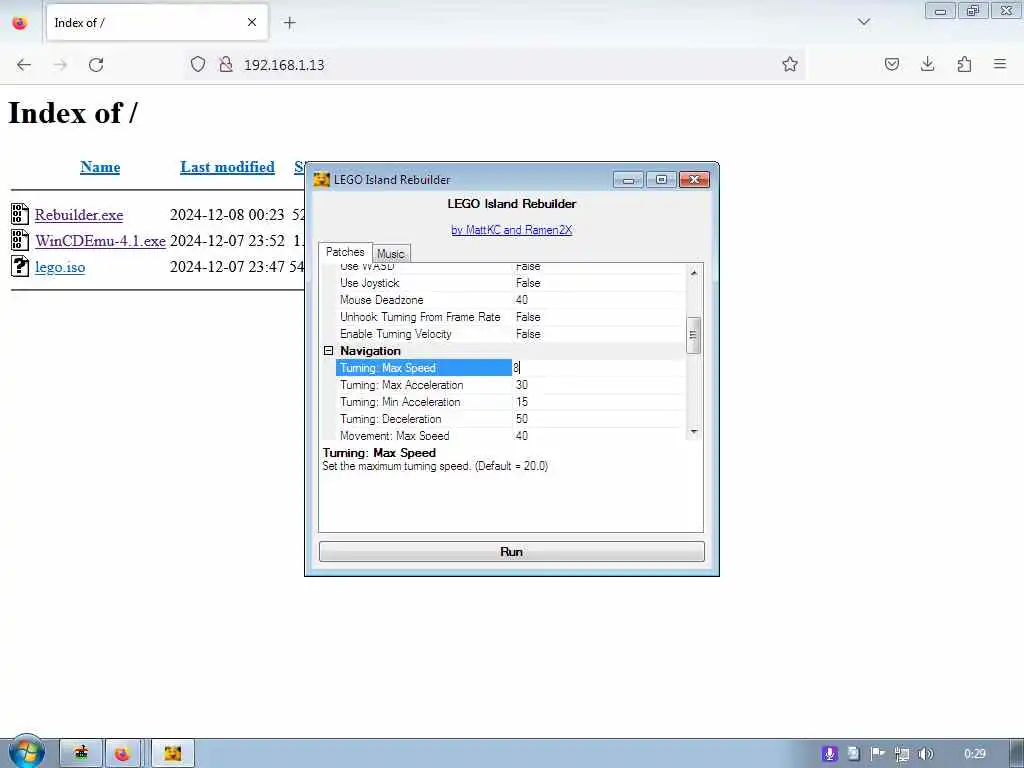The image size is (1024, 768).
Task: Click the LEGO Island Rebuilder title bar icon
Action: (321, 179)
